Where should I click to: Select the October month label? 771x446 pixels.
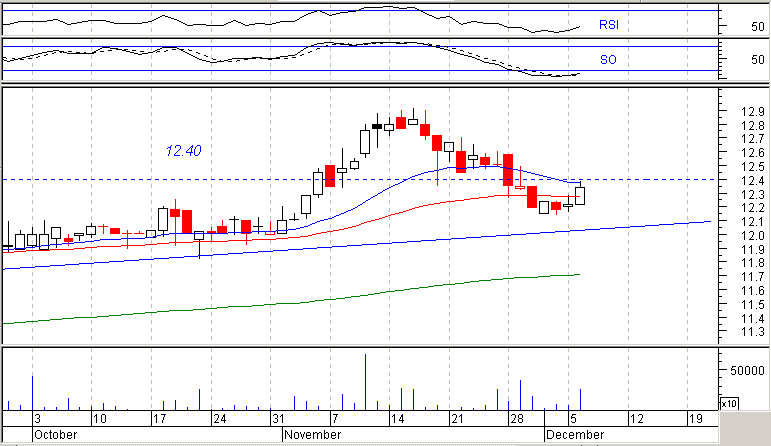coord(56,435)
